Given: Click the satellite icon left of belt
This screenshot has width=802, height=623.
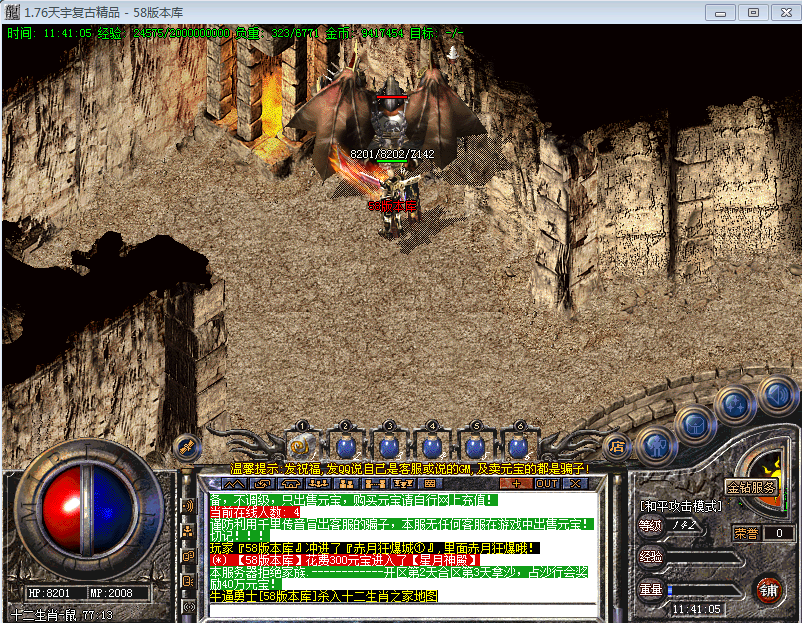Looking at the screenshot, I should coord(185,446).
